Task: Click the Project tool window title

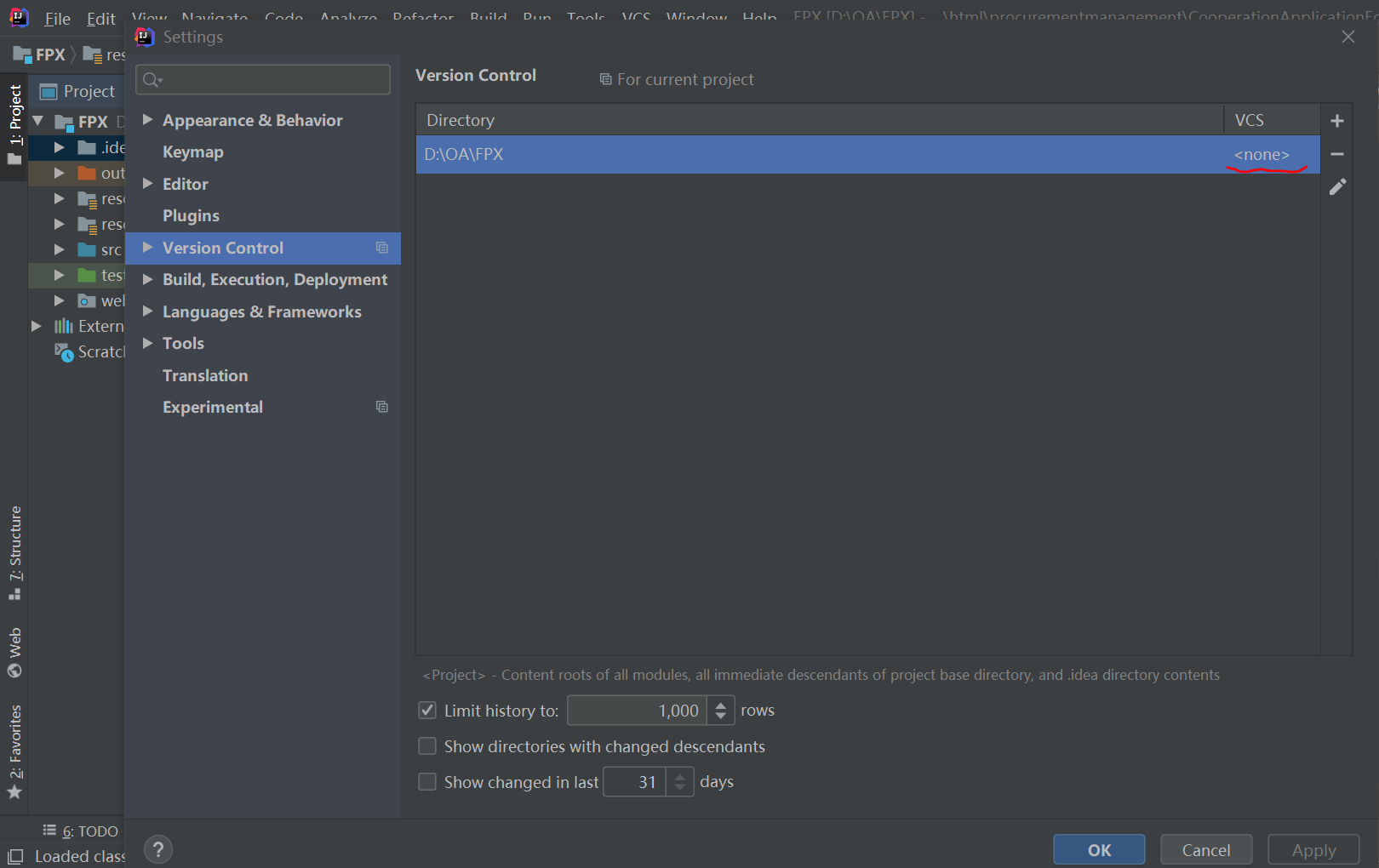Action: click(89, 92)
